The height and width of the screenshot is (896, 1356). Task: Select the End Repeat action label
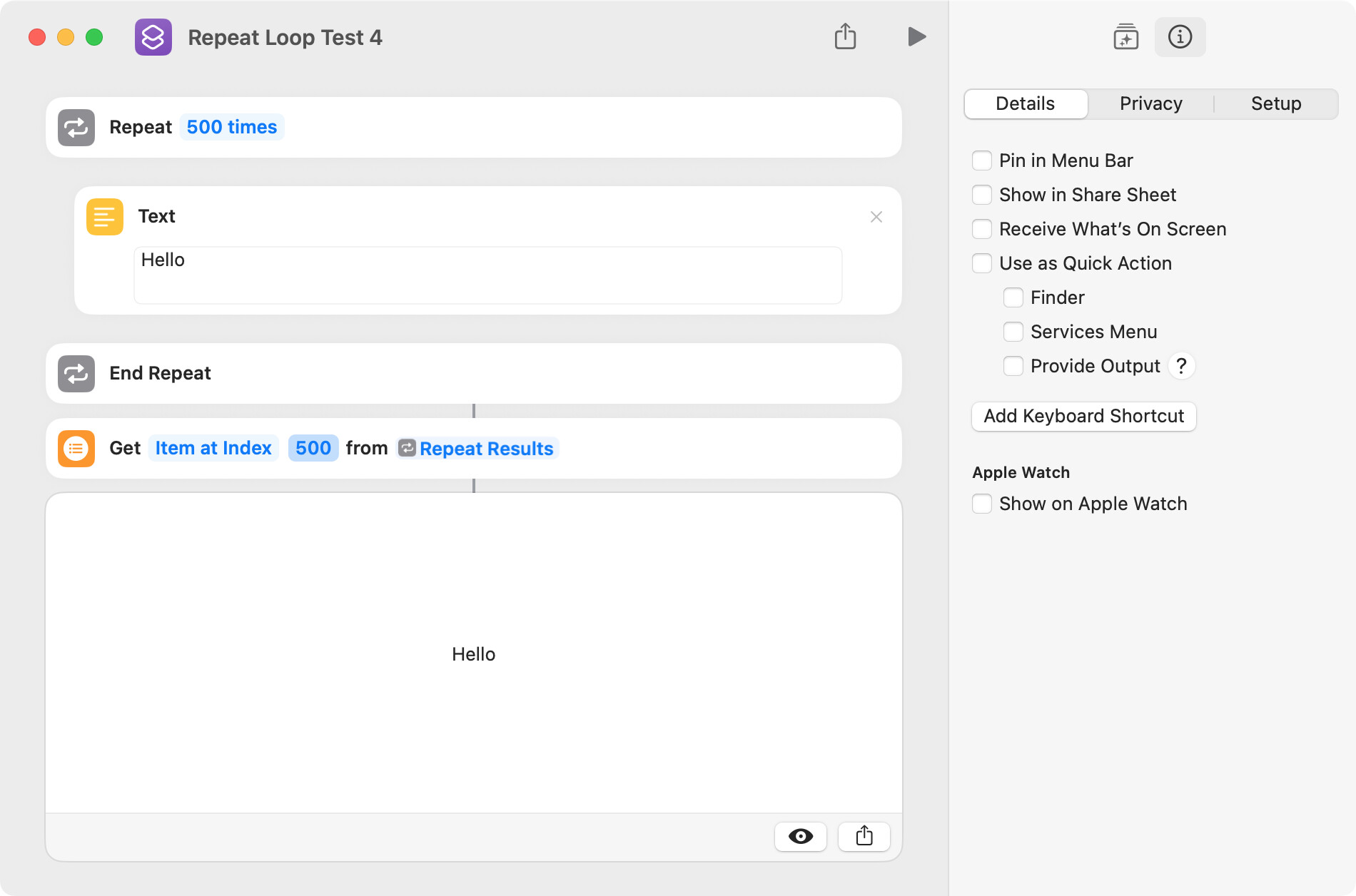click(160, 374)
